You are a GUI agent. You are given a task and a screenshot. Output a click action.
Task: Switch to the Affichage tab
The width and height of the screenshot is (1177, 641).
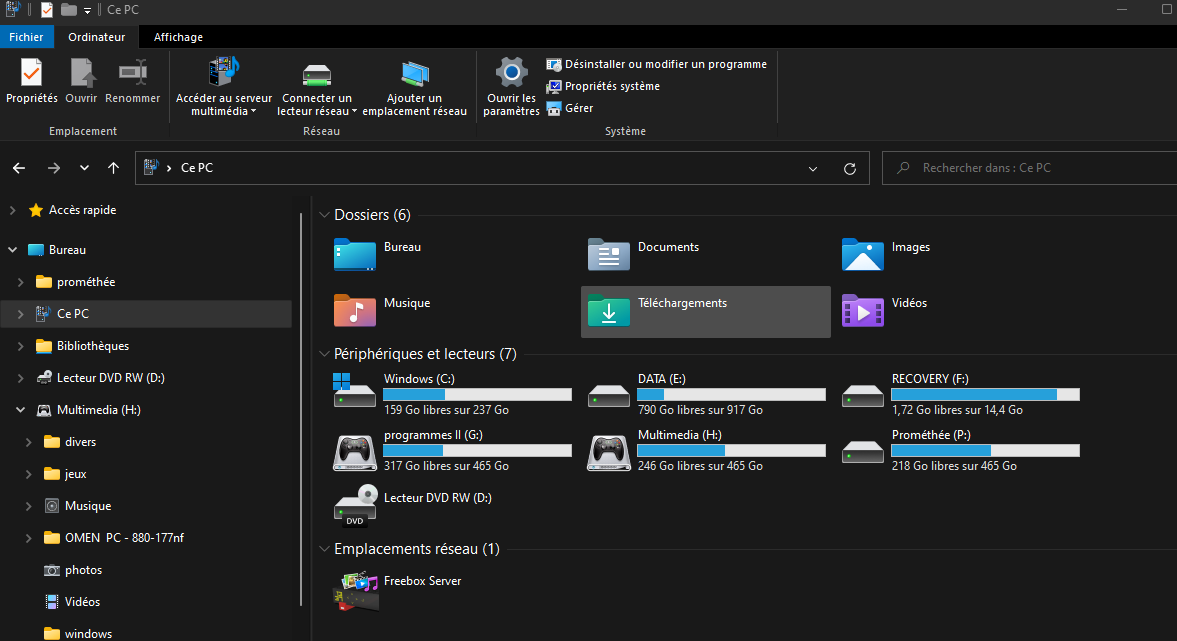tap(178, 37)
